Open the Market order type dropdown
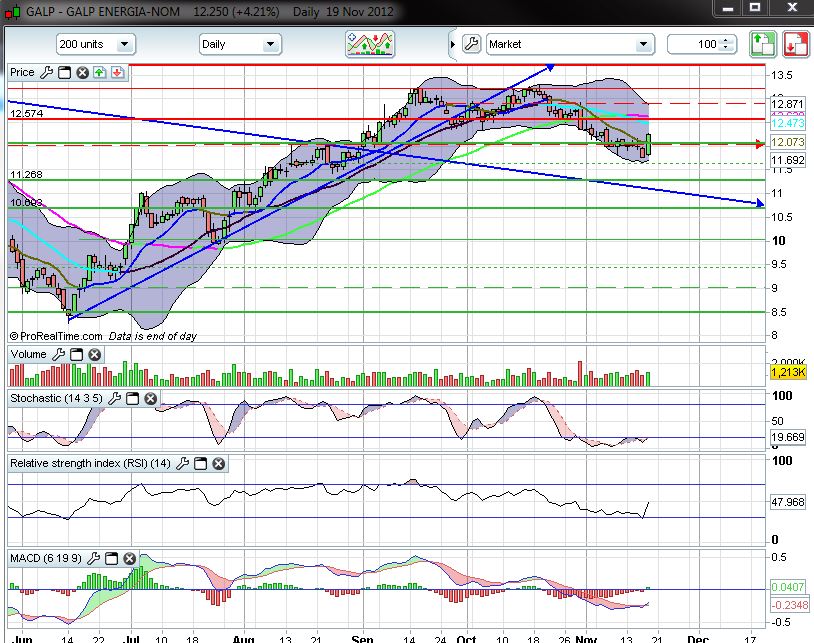This screenshot has width=814, height=643. coord(569,44)
